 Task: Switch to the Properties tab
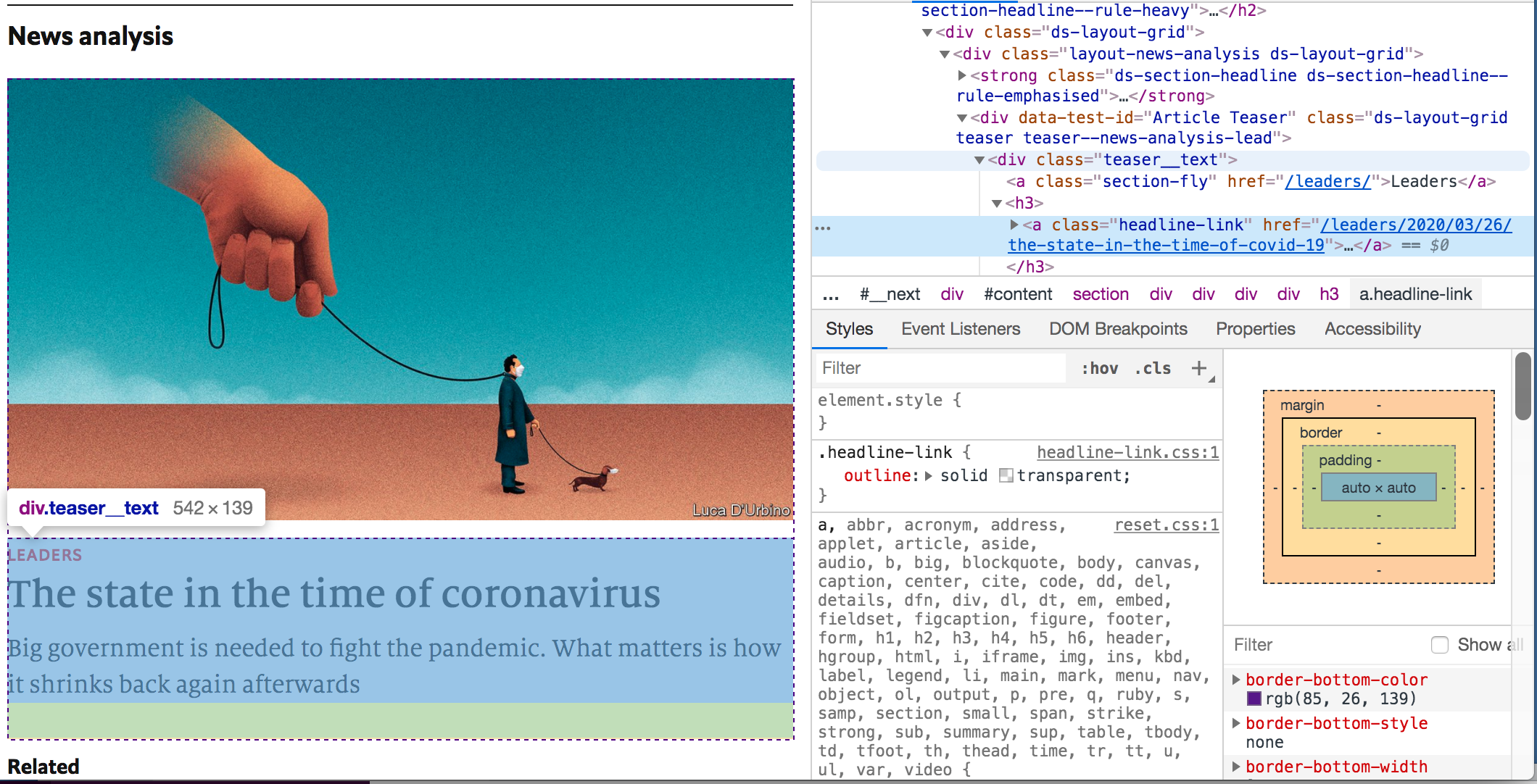1255,329
